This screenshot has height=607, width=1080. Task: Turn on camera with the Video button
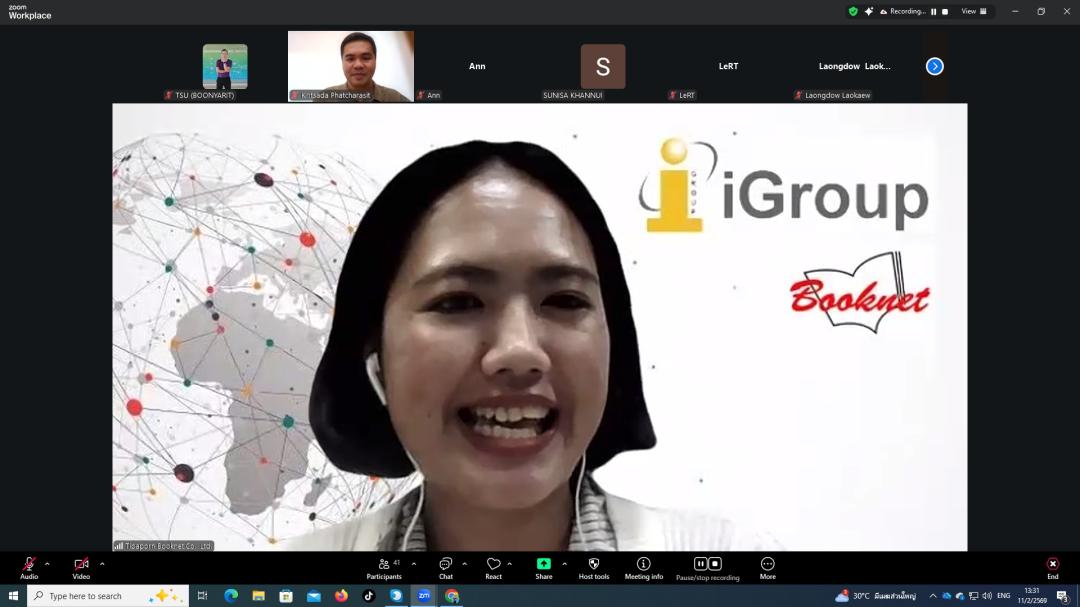pos(81,566)
